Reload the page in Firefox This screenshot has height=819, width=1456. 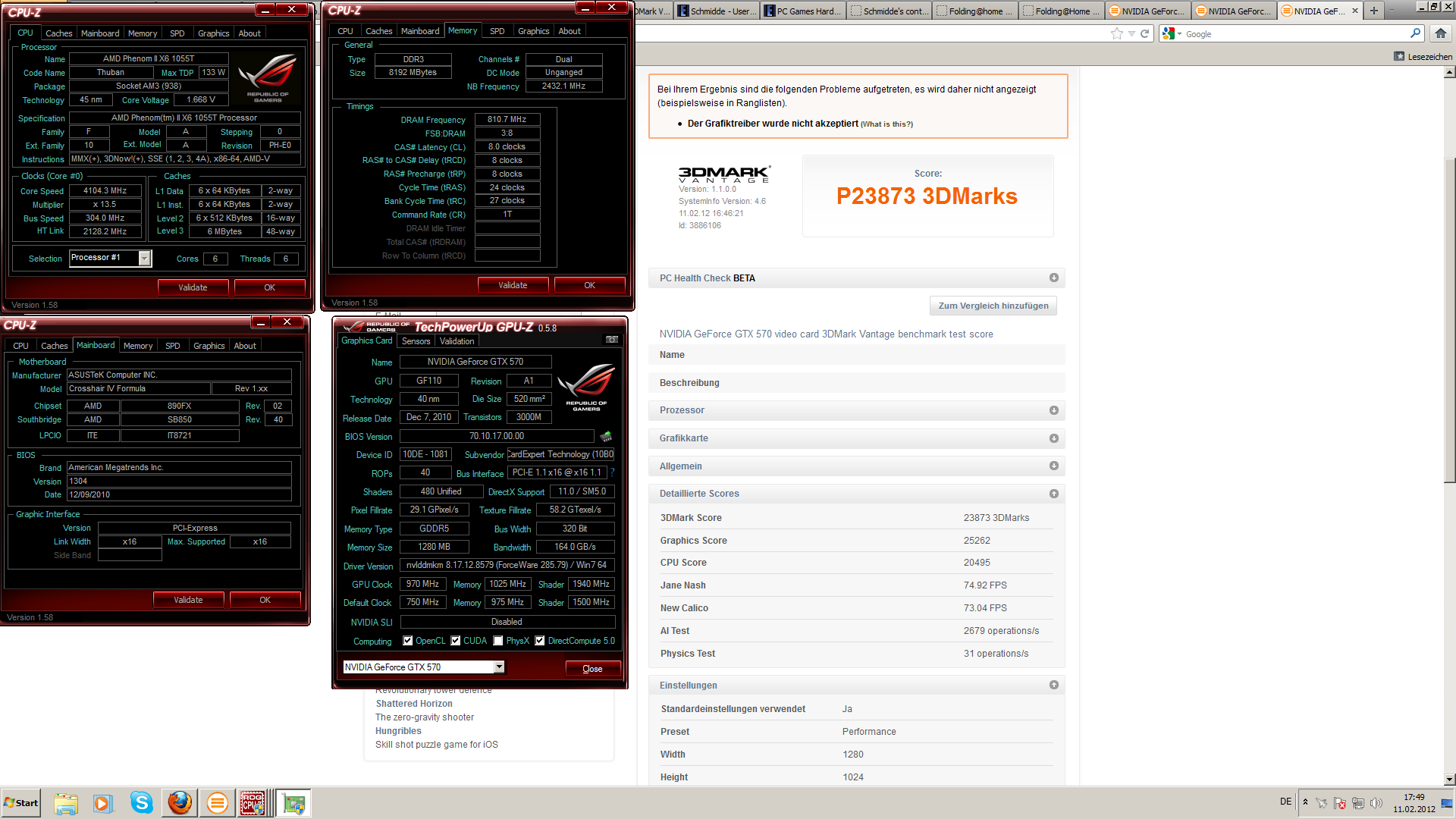1144,33
